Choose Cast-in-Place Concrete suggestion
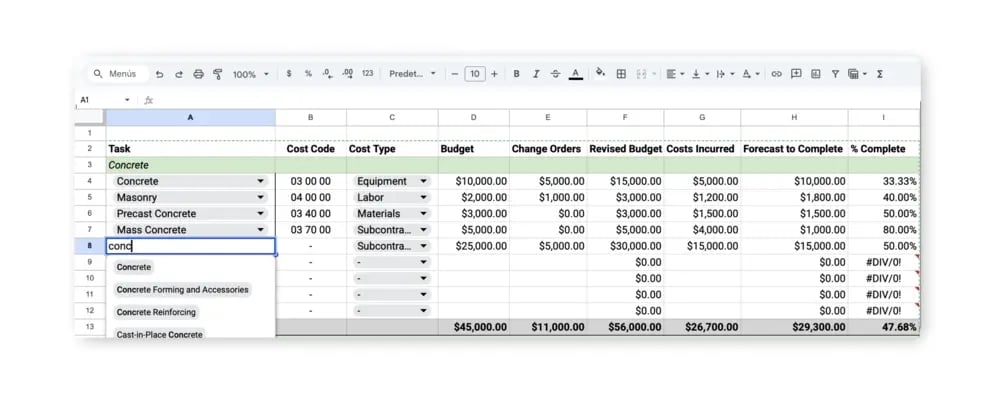This screenshot has width=1000, height=394. [x=159, y=334]
